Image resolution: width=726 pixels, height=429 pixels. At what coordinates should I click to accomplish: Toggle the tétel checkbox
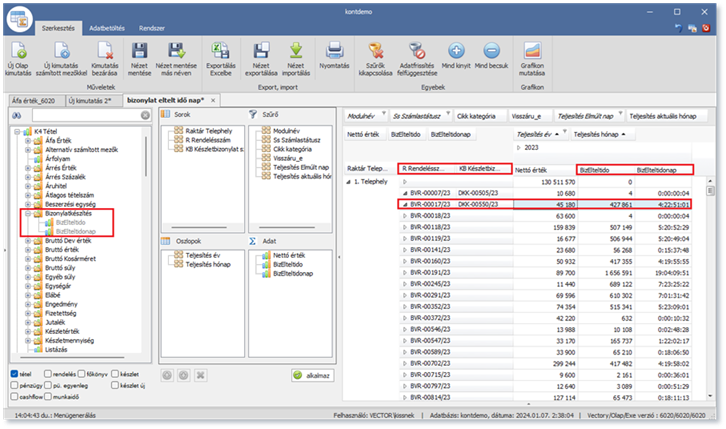coord(13,373)
